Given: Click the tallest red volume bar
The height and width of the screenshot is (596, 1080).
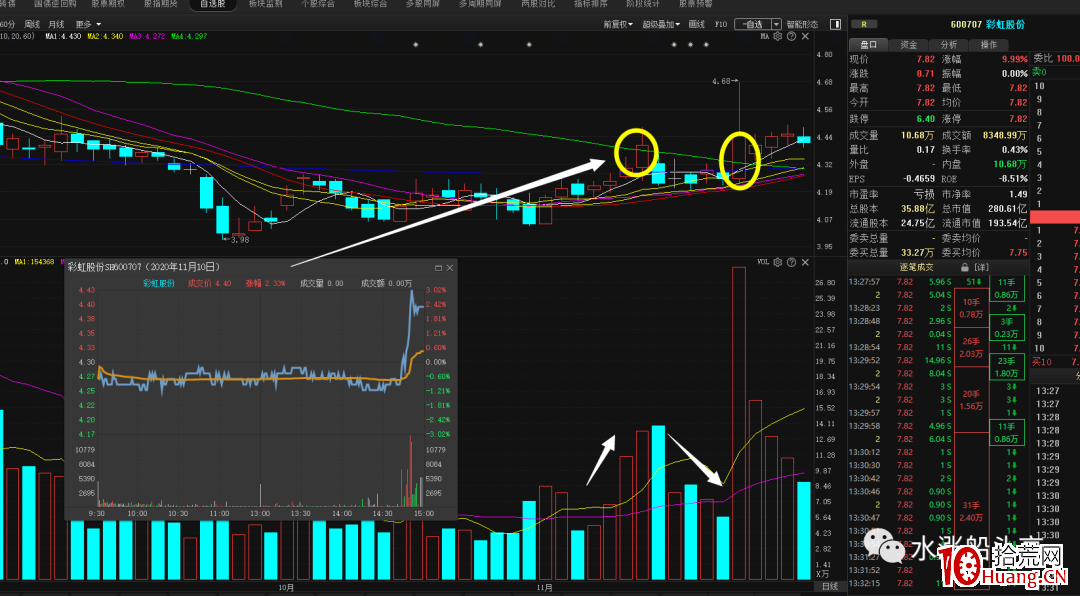Looking at the screenshot, I should 738,420.
